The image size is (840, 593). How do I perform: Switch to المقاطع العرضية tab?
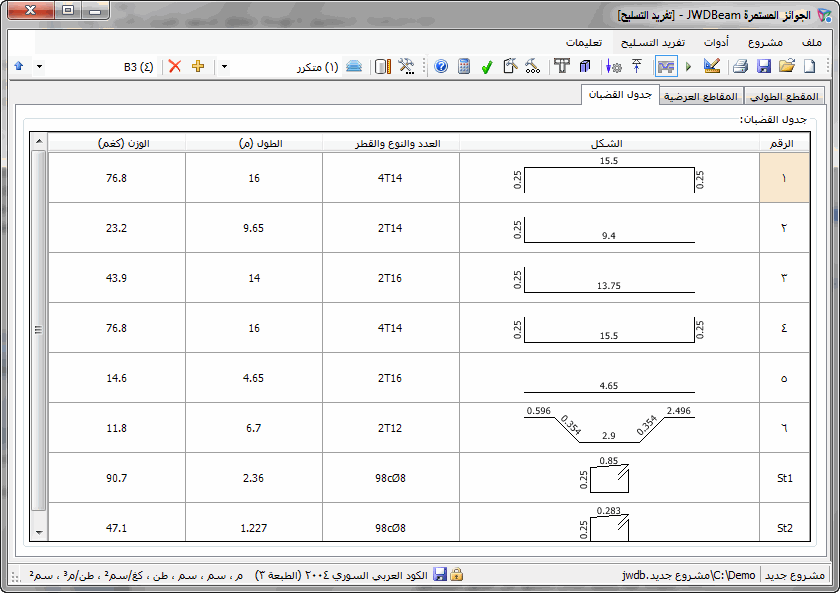(x=701, y=96)
